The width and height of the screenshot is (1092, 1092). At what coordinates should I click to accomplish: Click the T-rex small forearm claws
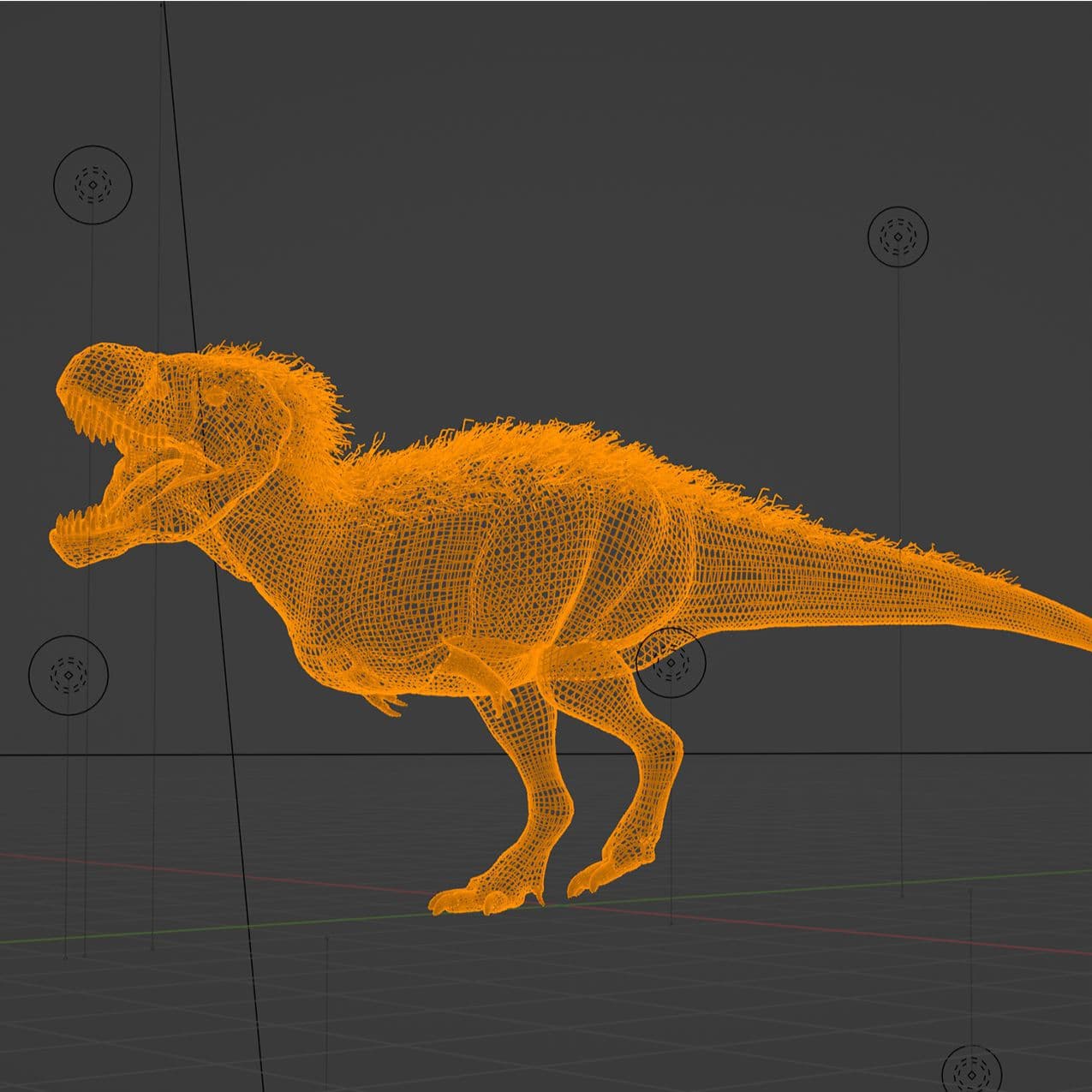(385, 704)
